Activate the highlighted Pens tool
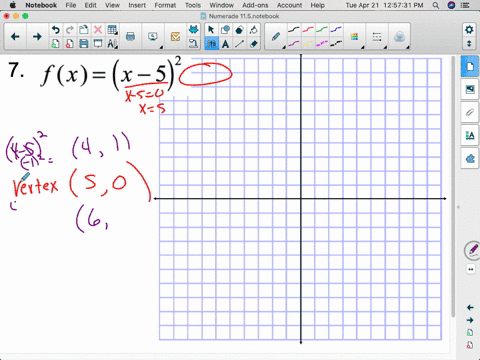Image resolution: width=480 pixels, height=360 pixels. 211,44
